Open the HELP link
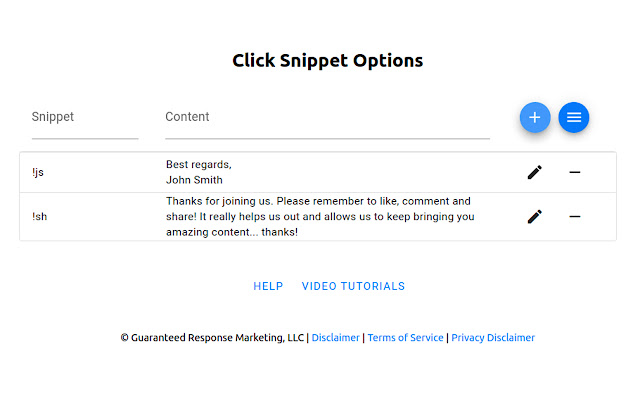The height and width of the screenshot is (400, 640). coord(268,286)
